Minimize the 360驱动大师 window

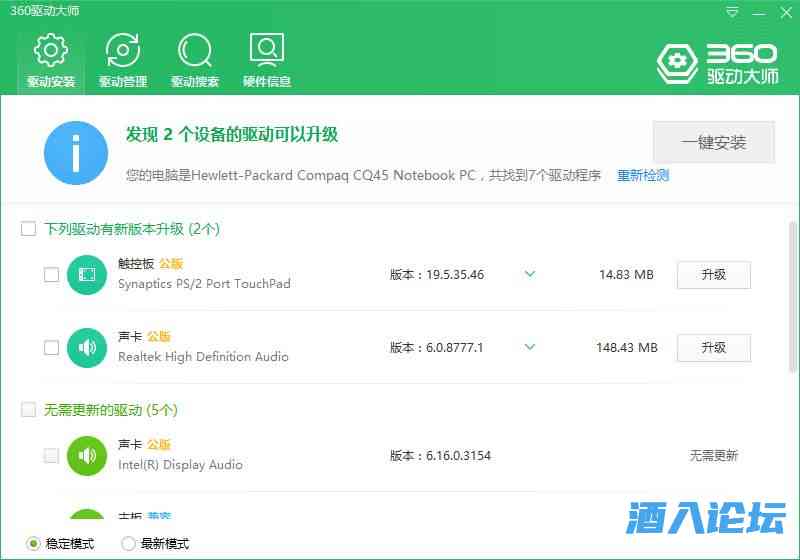759,12
